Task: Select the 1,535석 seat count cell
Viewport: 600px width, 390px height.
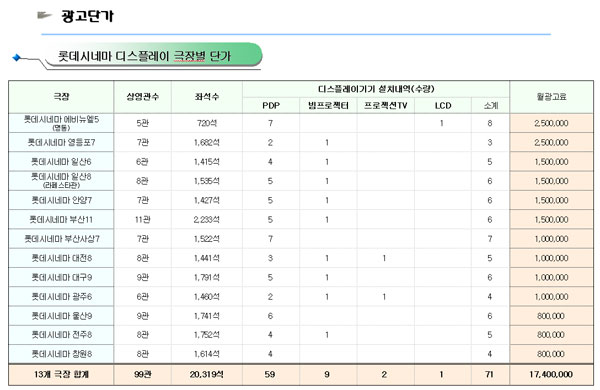Action: [207, 181]
